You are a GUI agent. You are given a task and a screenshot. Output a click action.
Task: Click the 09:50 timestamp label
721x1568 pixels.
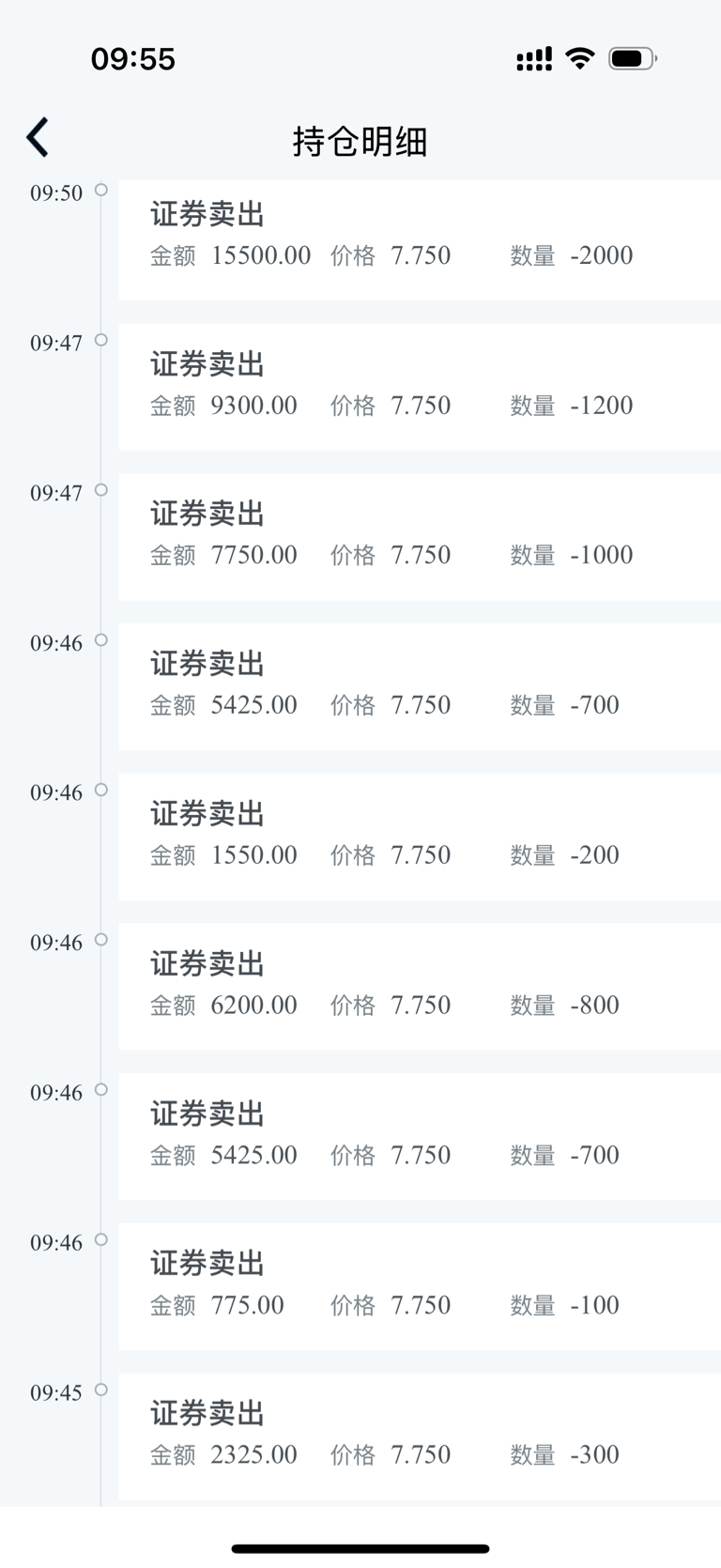coord(56,193)
